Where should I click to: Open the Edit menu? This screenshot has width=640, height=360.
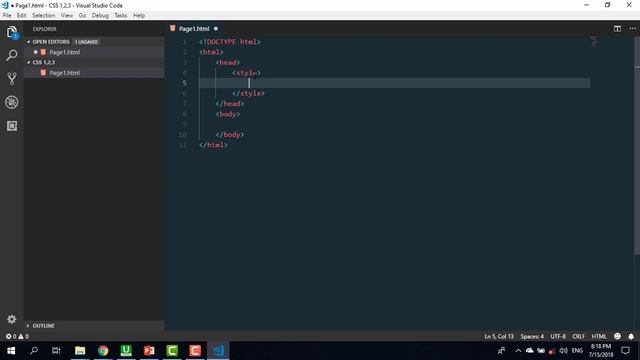(21, 15)
